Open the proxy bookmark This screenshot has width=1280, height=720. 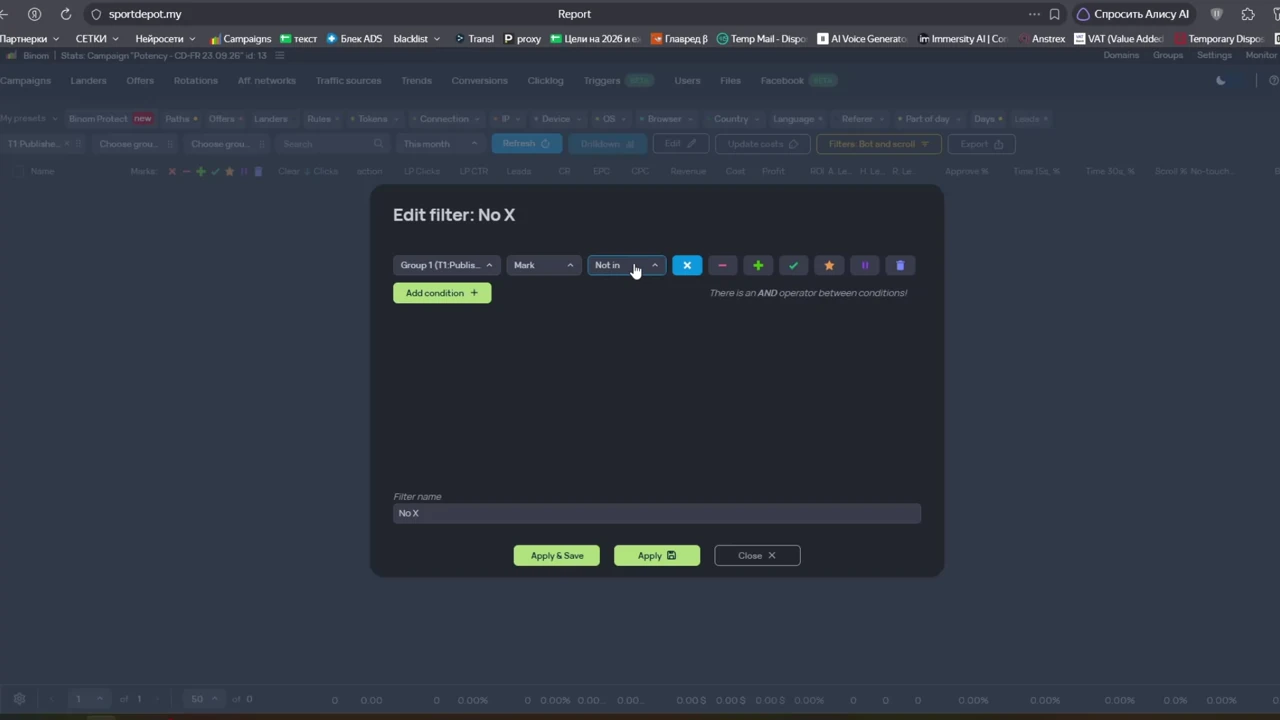tap(522, 39)
